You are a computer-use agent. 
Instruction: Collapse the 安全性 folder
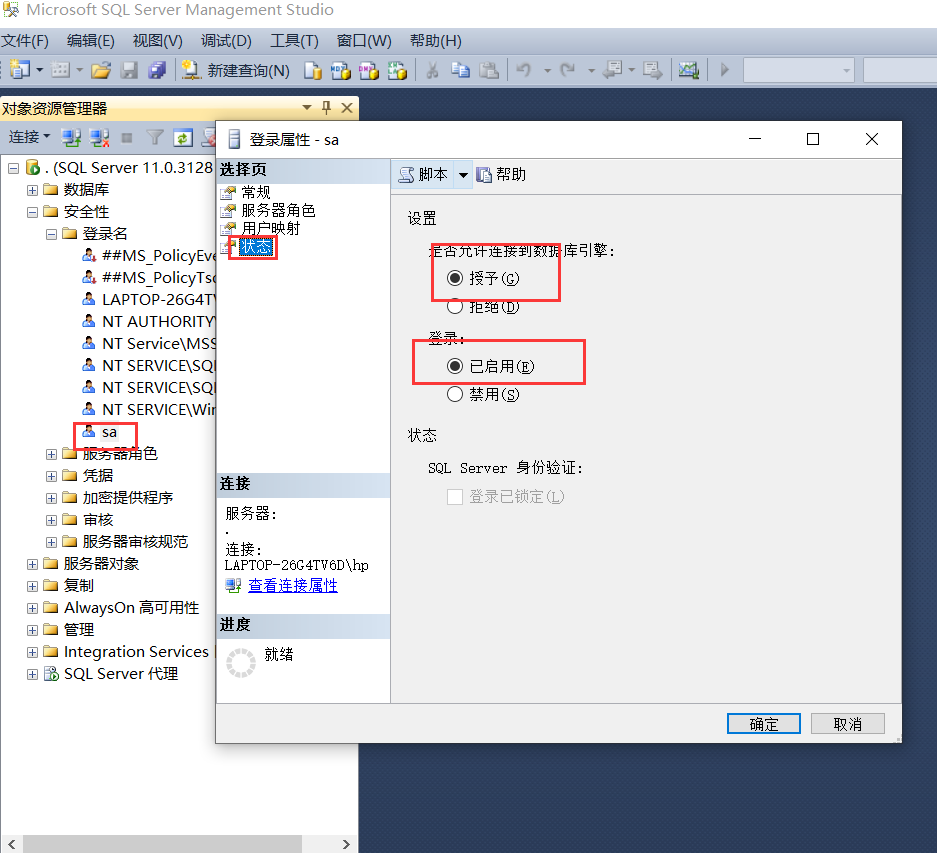tap(32, 212)
